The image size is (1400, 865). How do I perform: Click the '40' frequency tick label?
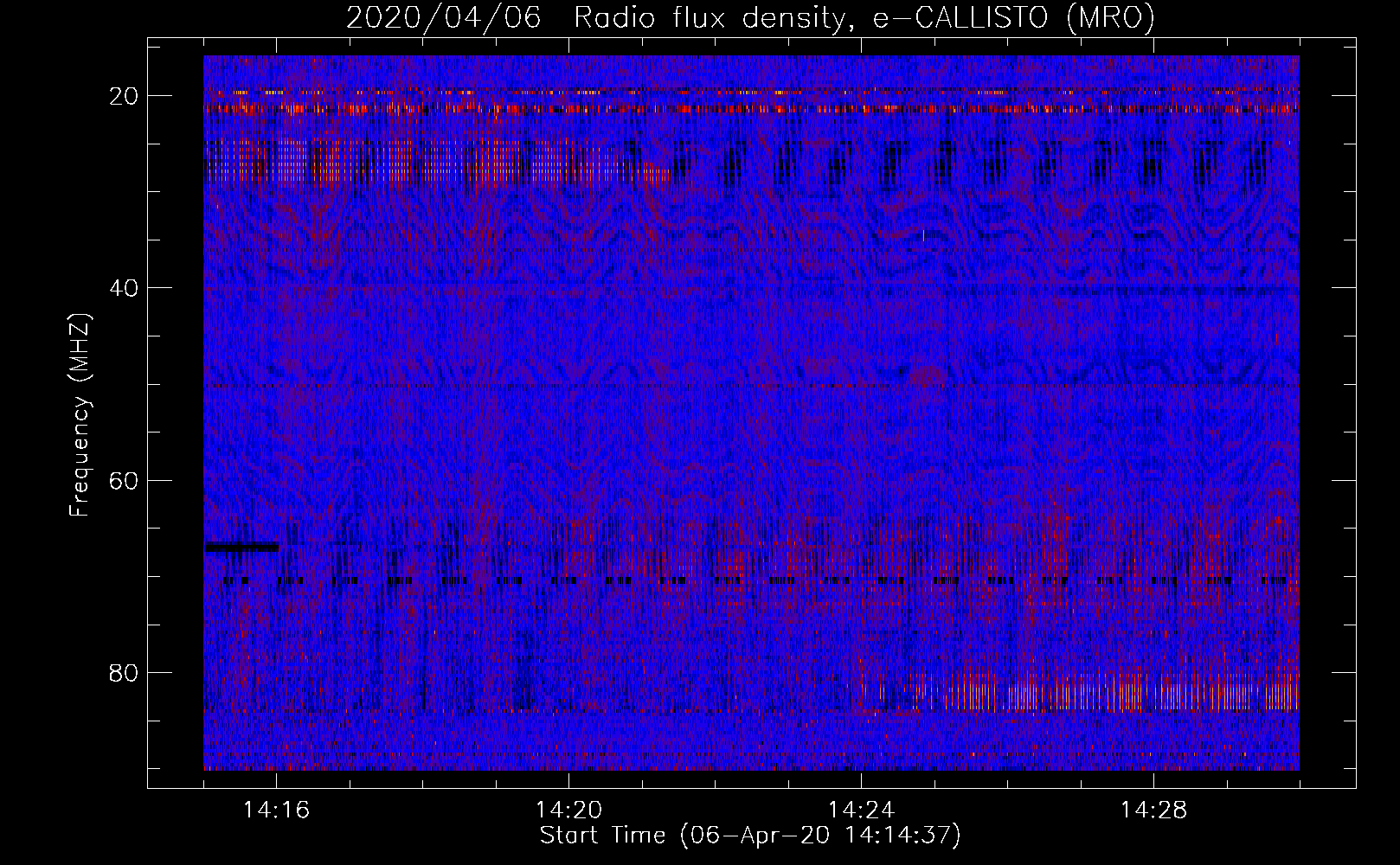click(125, 288)
